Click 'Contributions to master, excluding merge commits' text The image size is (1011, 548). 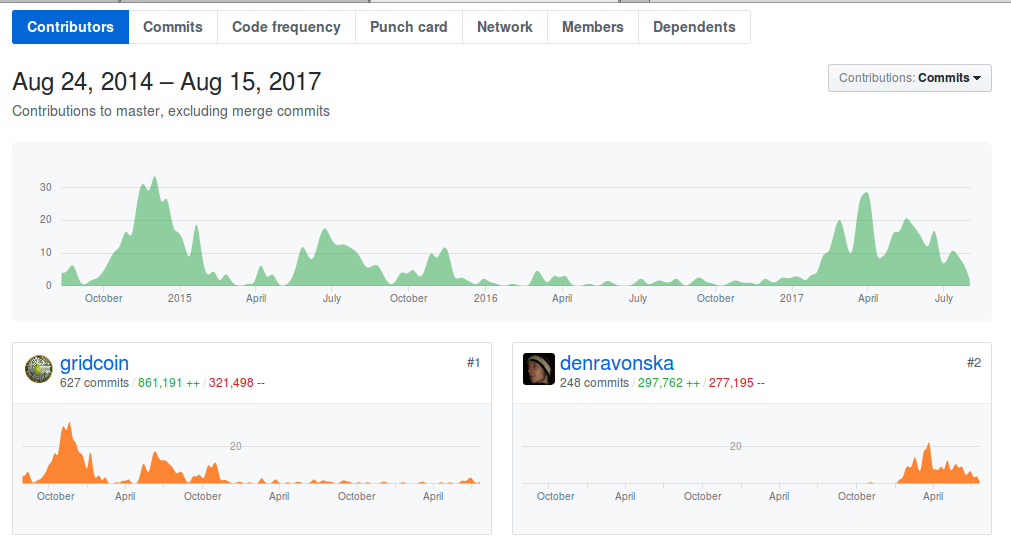tap(171, 111)
